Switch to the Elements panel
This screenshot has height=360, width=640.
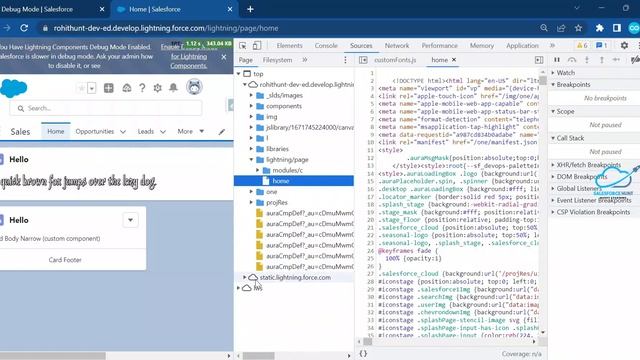(289, 45)
